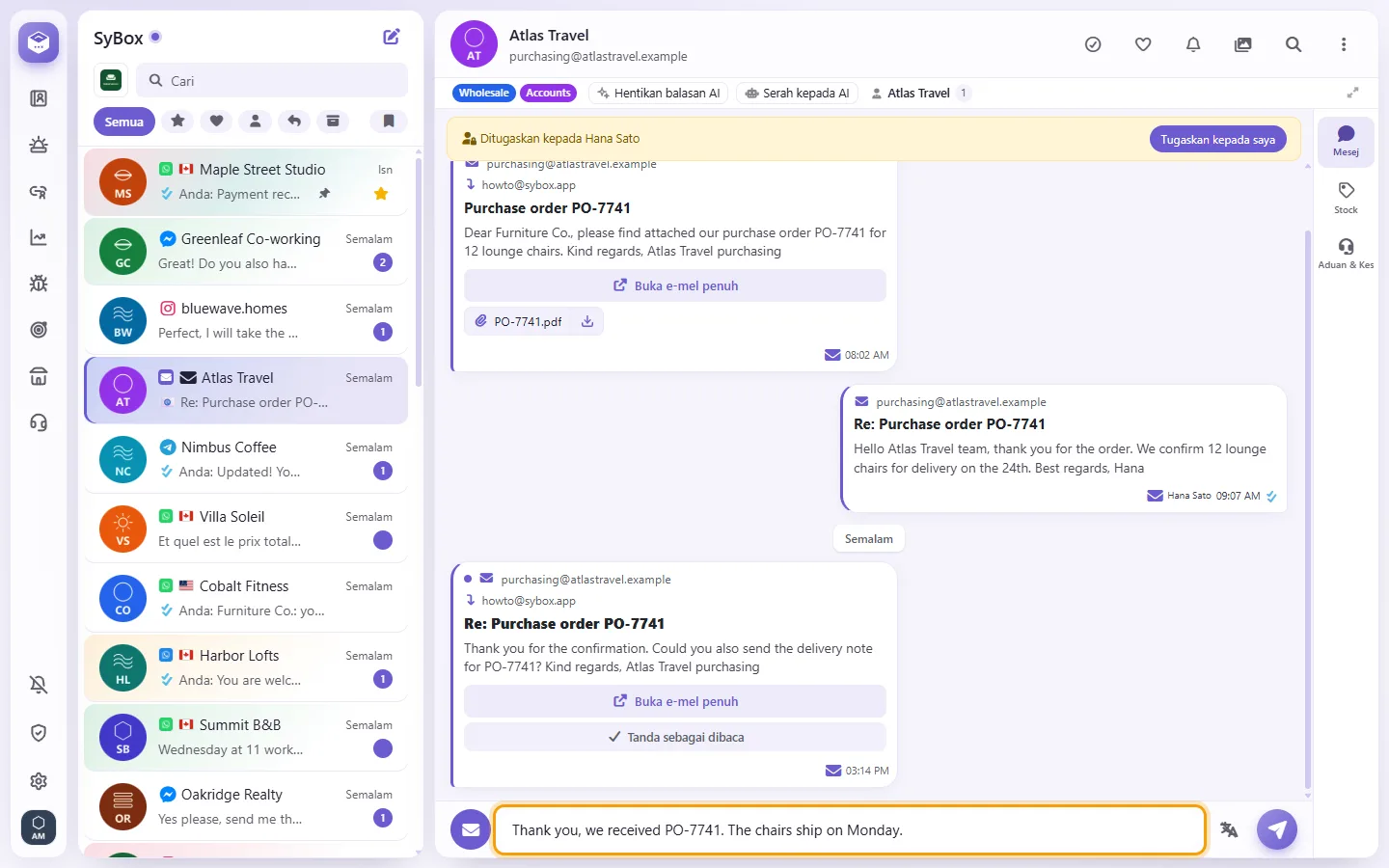This screenshot has height=868, width=1389.
Task: Download the PO-7741.pdf attachment
Action: 587,321
